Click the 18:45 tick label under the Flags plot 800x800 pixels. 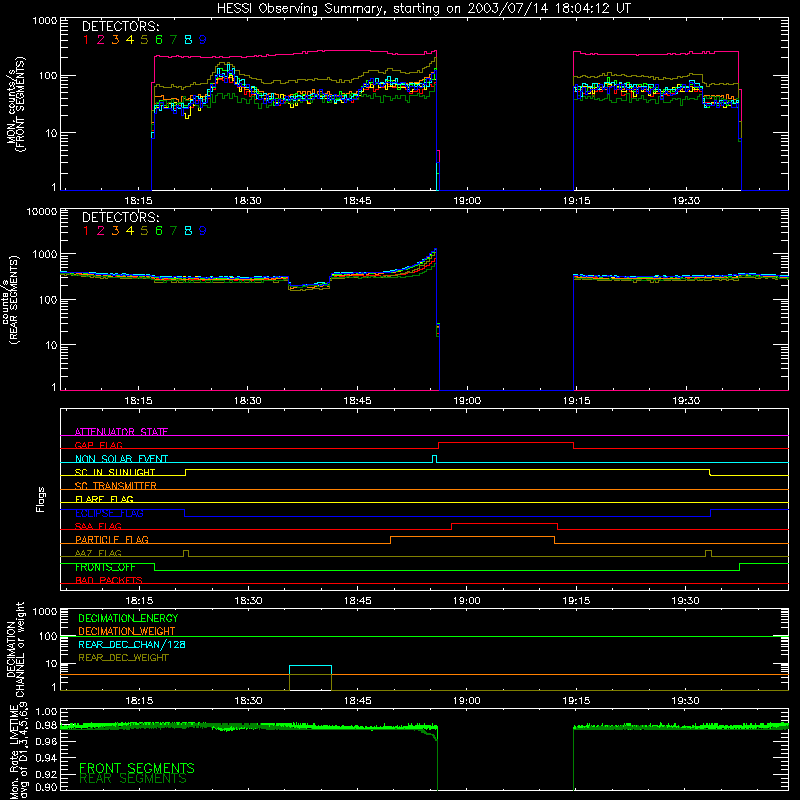[358, 601]
